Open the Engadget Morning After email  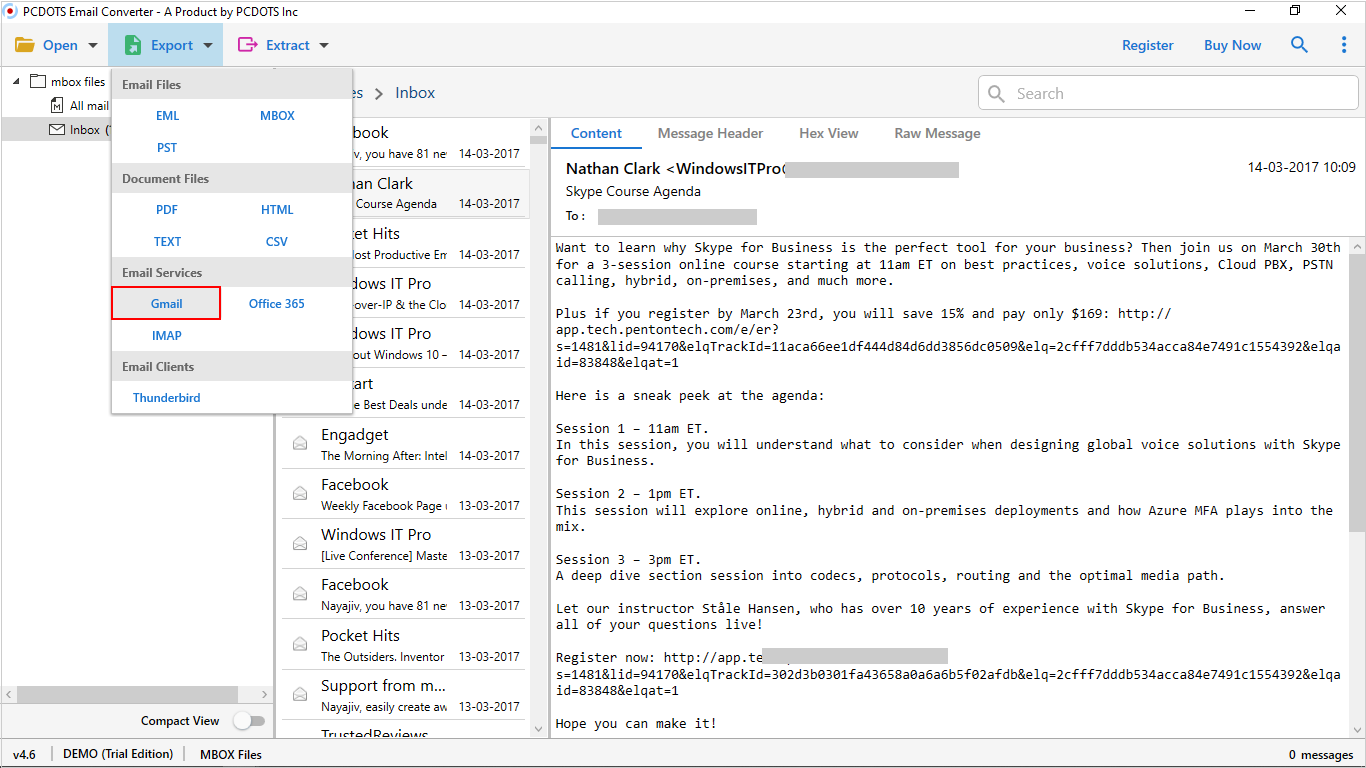(403, 444)
